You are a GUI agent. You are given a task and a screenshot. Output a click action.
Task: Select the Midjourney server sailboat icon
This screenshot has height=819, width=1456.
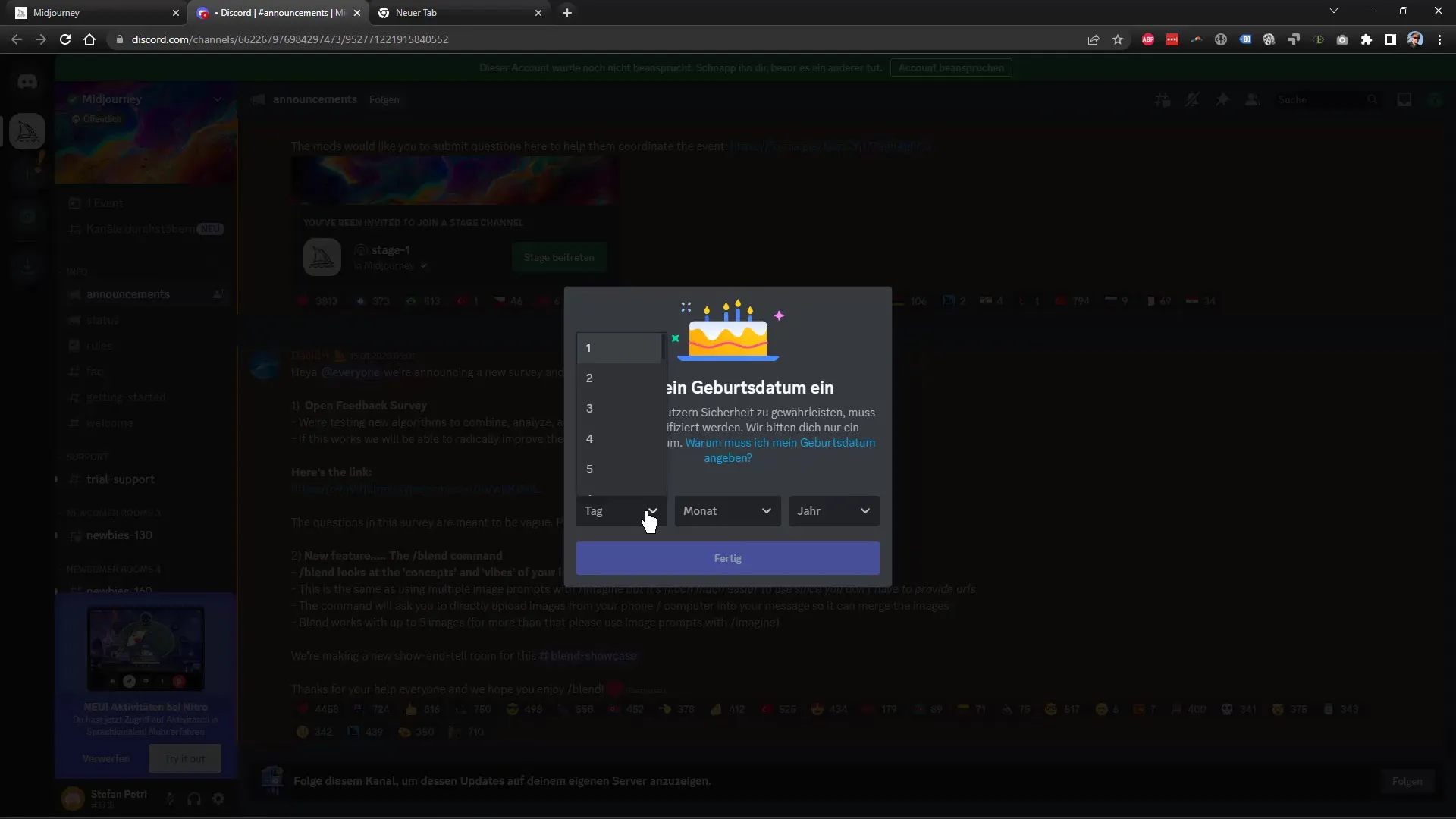27,131
